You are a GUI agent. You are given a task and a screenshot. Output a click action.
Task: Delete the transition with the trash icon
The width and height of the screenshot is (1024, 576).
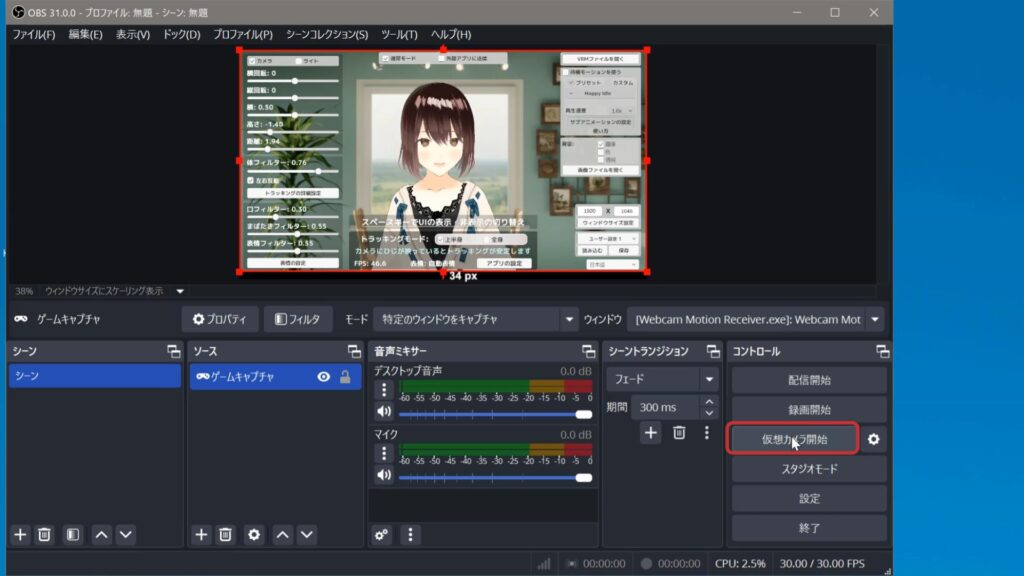pos(679,433)
